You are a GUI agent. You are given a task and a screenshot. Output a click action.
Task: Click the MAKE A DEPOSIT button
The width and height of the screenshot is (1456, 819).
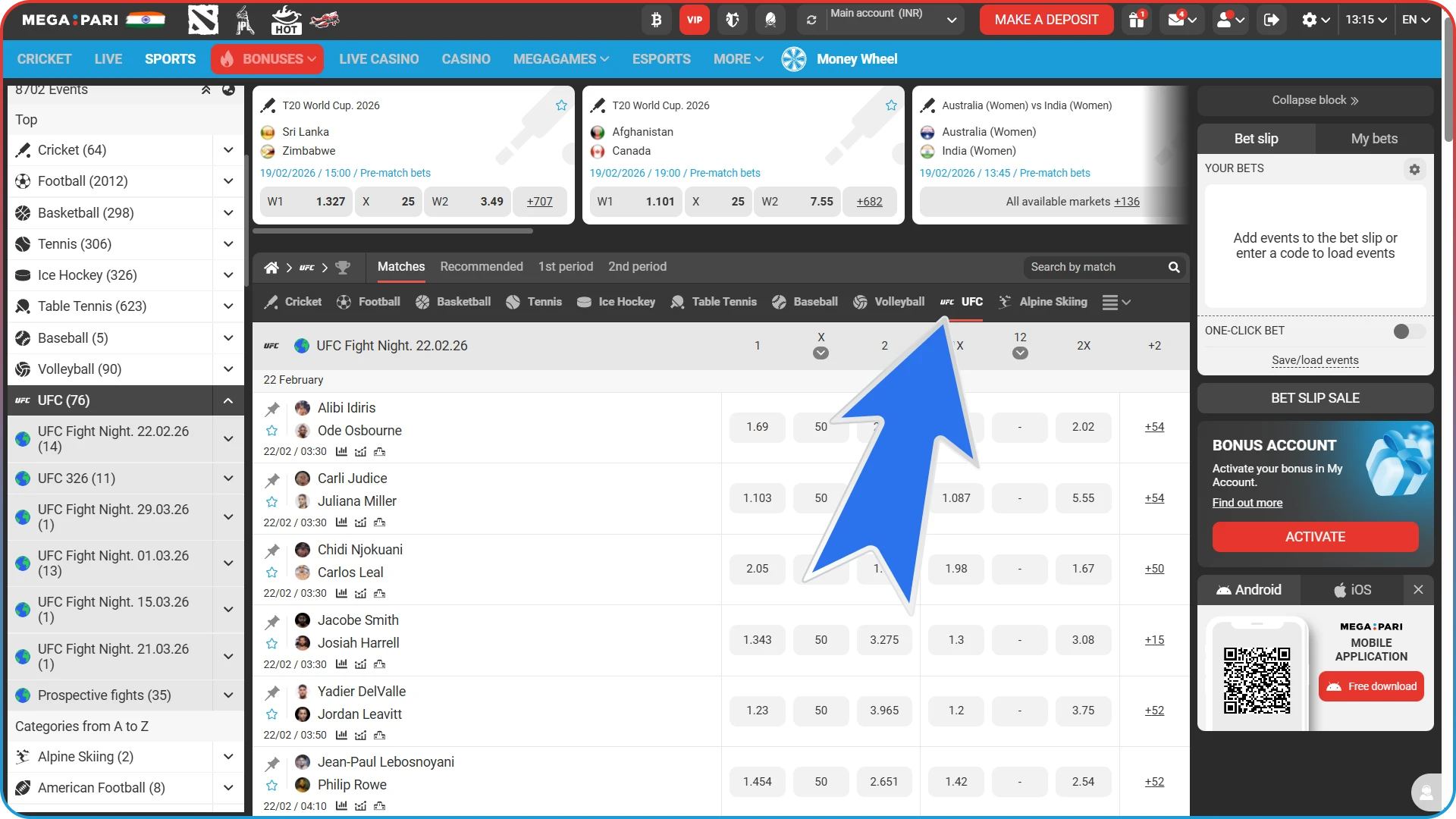pos(1046,20)
